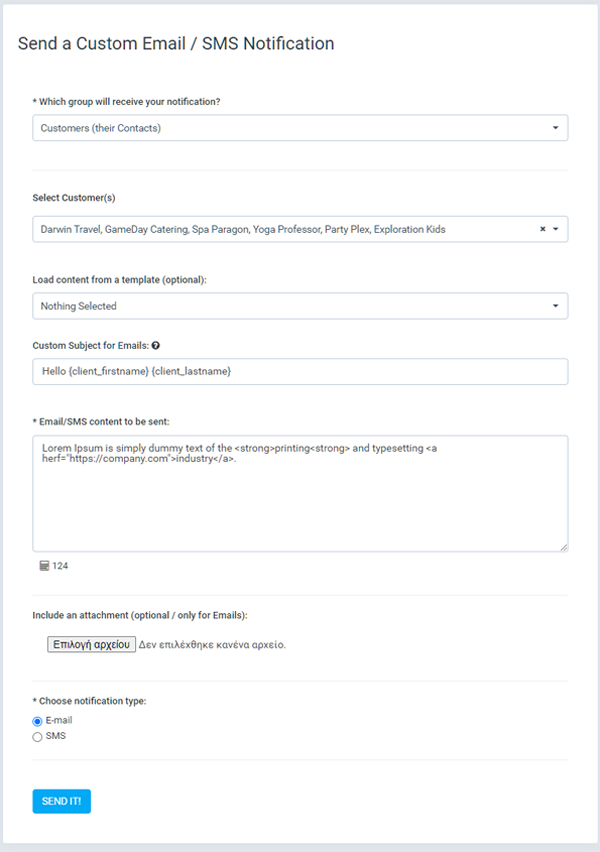Click the E-mail radio label text
600x852 pixels.
pos(59,720)
